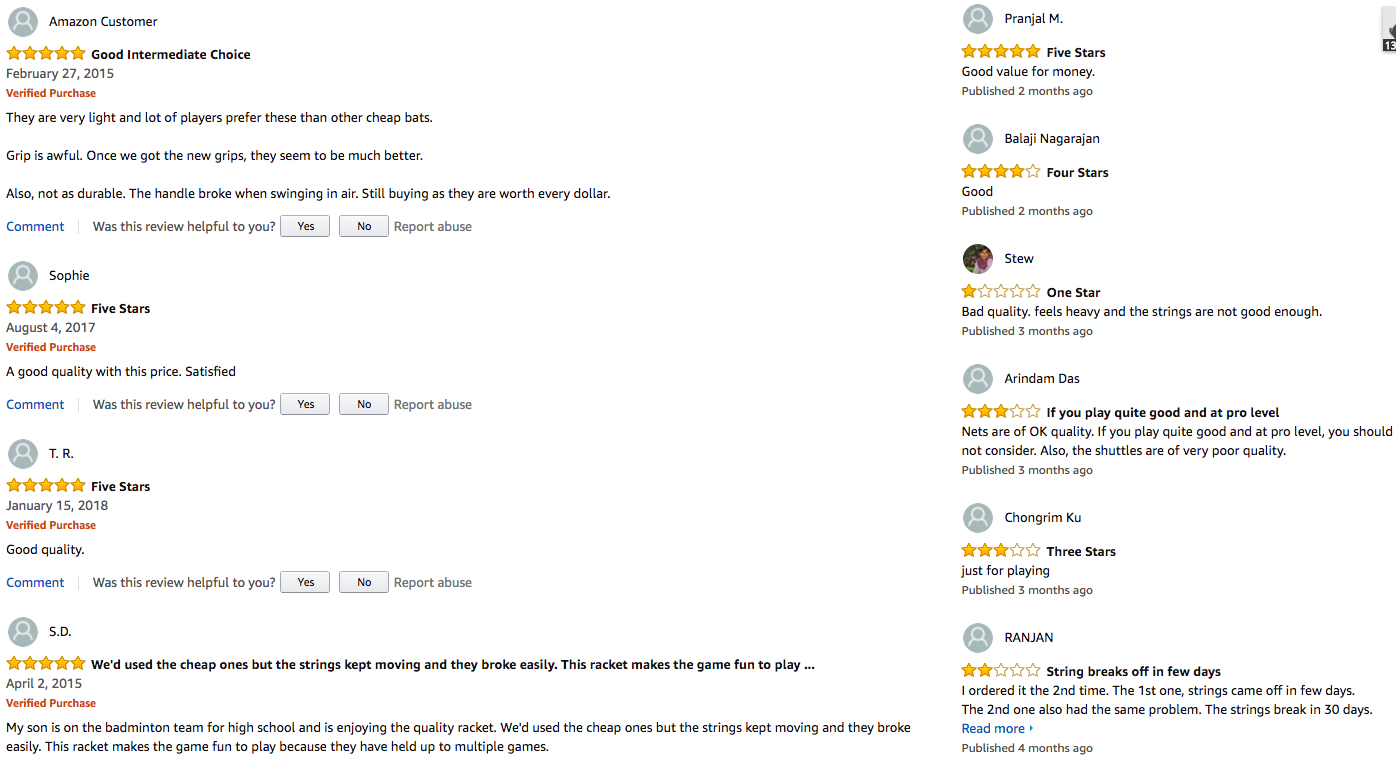Click Amazon Customer's profile avatar

tap(23, 22)
